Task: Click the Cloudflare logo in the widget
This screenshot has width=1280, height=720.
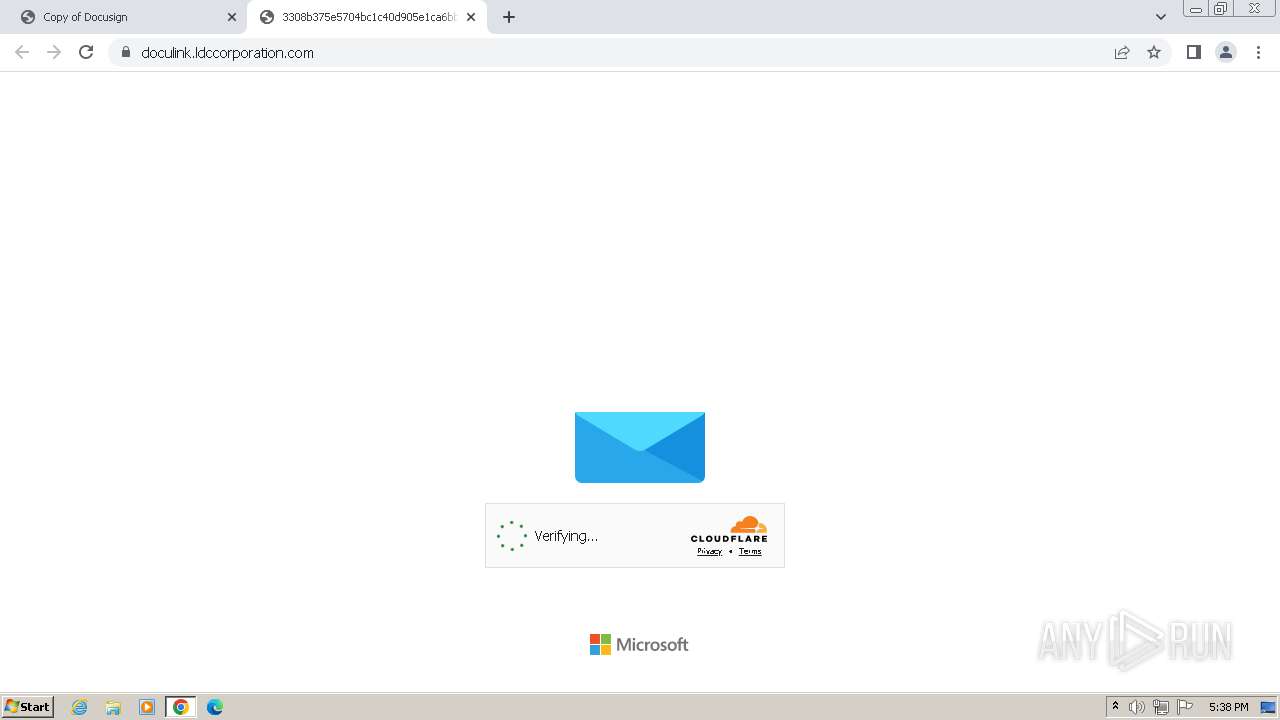Action: point(729,529)
